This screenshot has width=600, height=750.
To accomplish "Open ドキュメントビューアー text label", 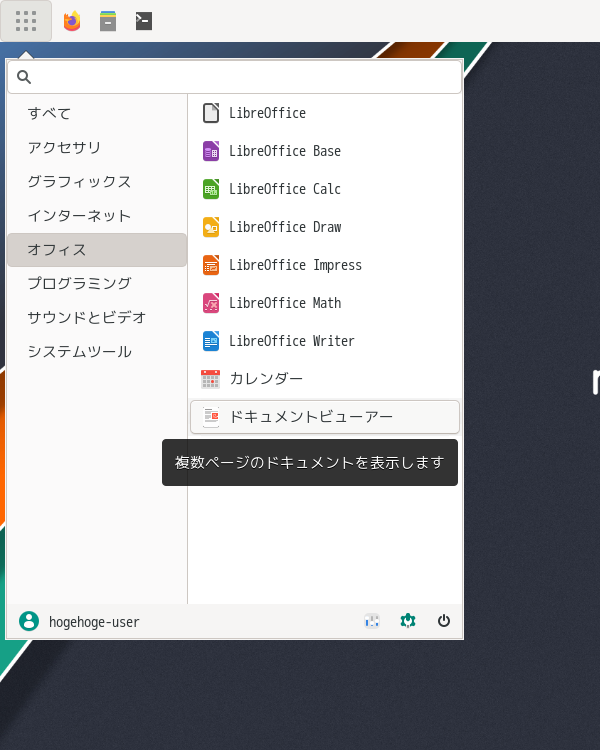I will pyautogui.click(x=311, y=417).
